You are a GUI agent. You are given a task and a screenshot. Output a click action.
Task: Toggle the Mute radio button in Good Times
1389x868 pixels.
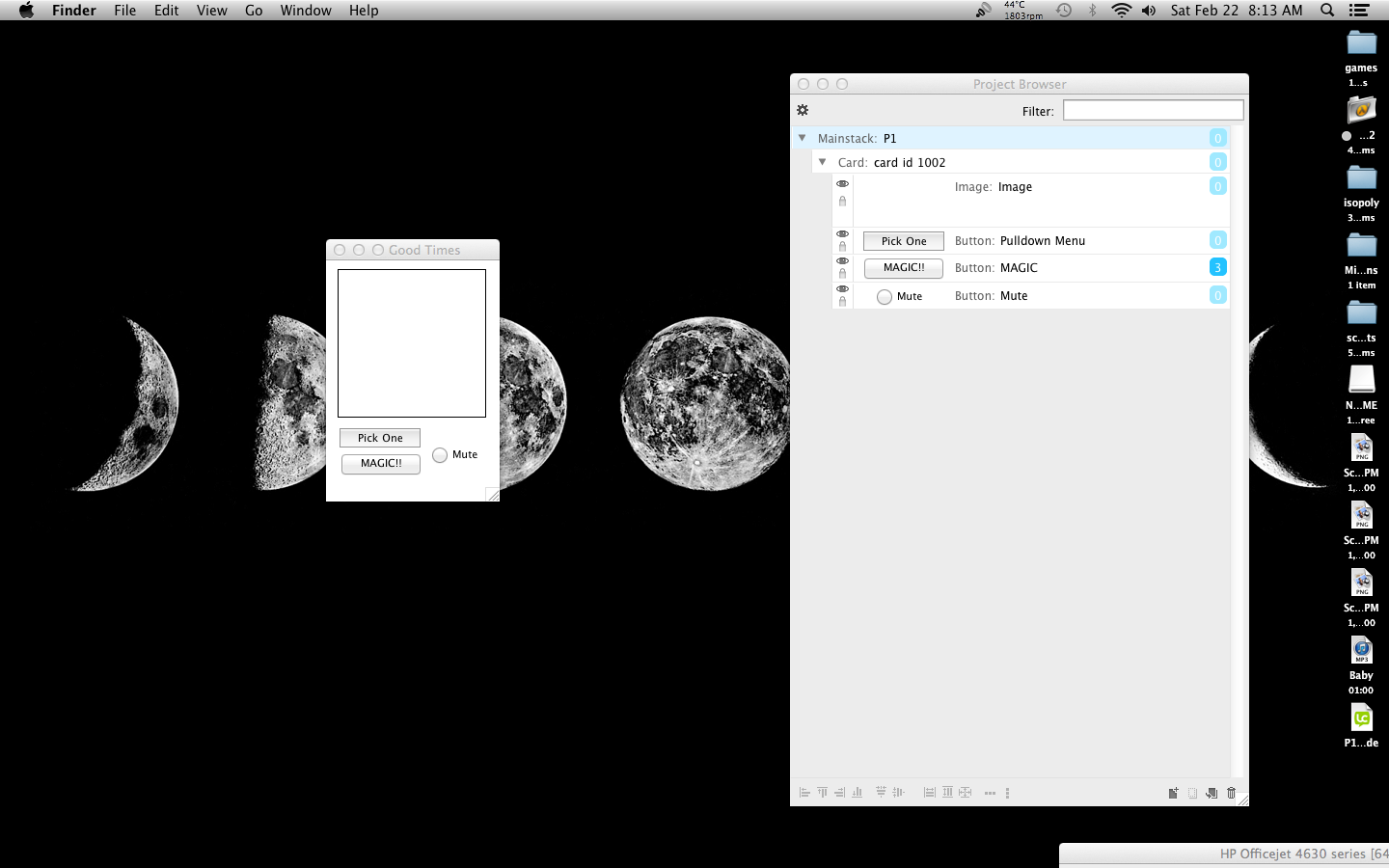pos(440,455)
